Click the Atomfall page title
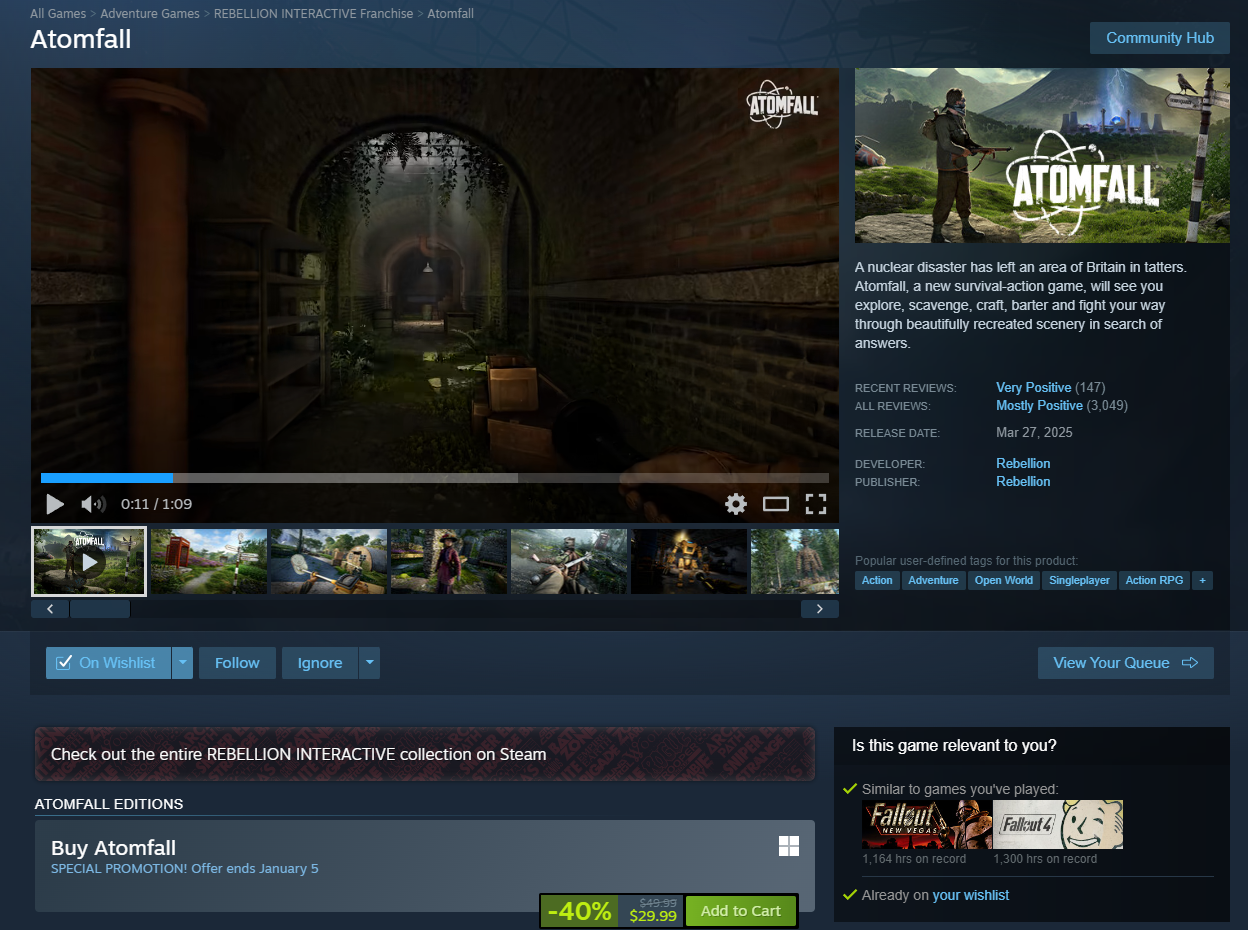The image size is (1248, 930). click(81, 39)
